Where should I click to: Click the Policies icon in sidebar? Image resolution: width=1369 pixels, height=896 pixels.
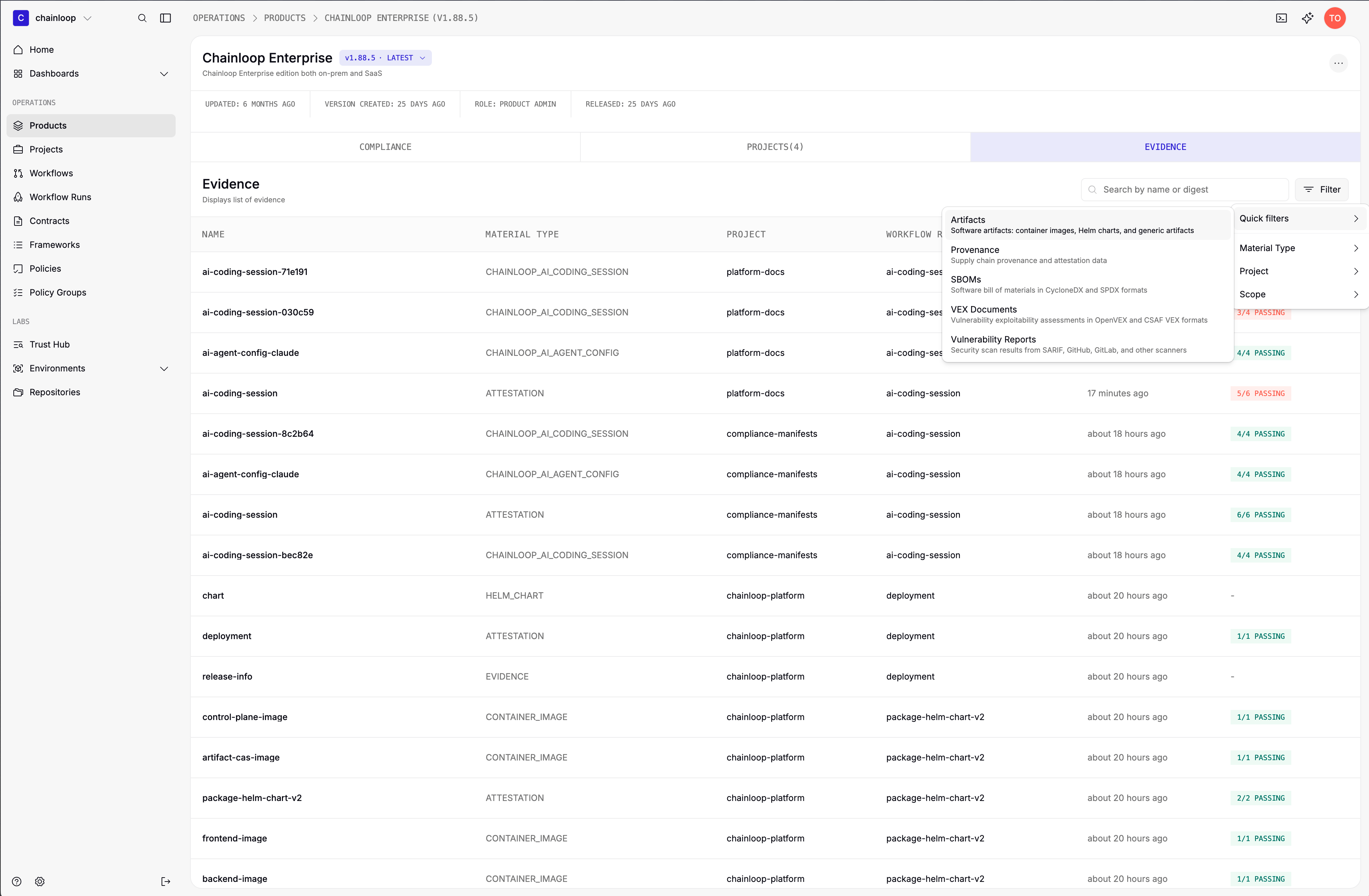coord(18,268)
